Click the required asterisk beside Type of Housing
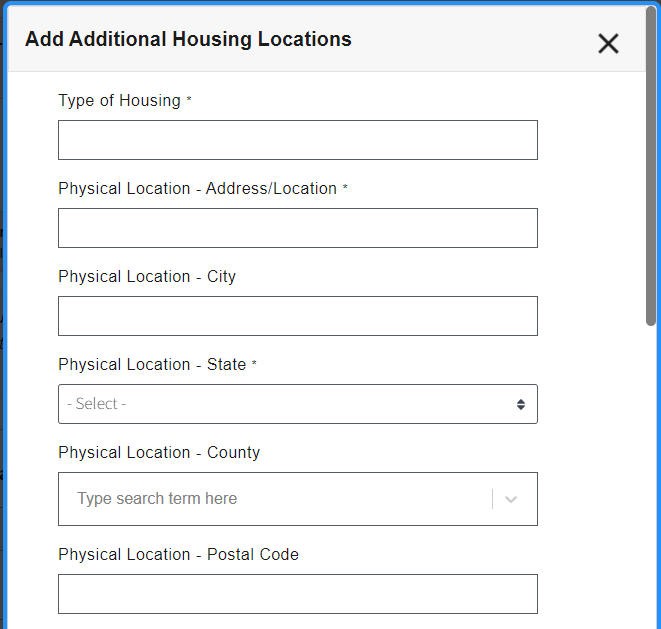Image resolution: width=661 pixels, height=629 pixels. [x=189, y=101]
